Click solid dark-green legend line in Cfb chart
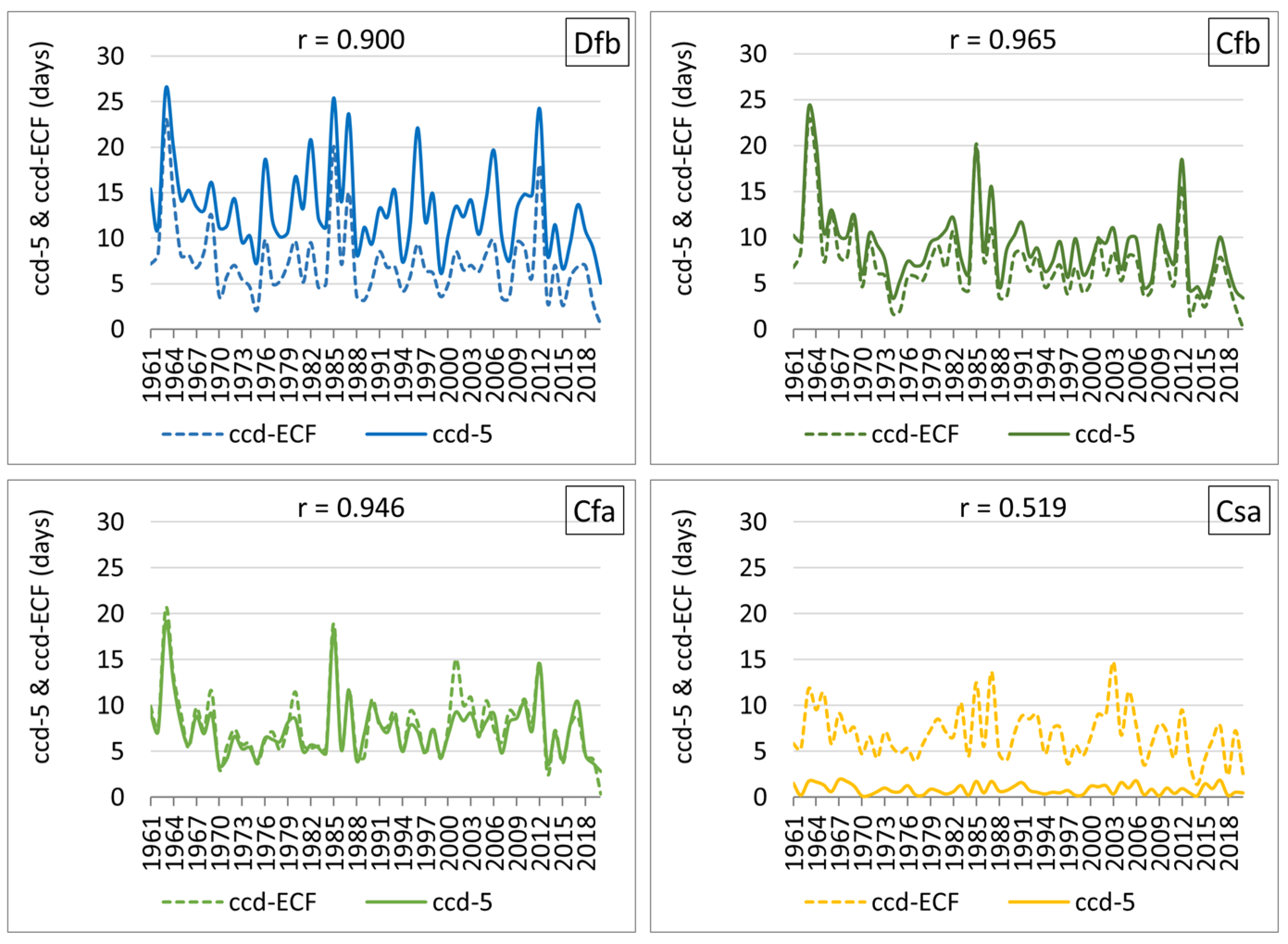The height and width of the screenshot is (944, 1288). [x=1038, y=434]
